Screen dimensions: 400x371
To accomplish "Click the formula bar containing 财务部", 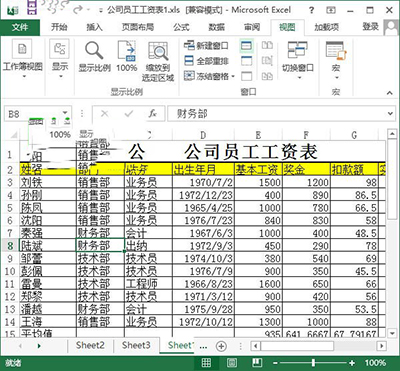I will click(277, 114).
